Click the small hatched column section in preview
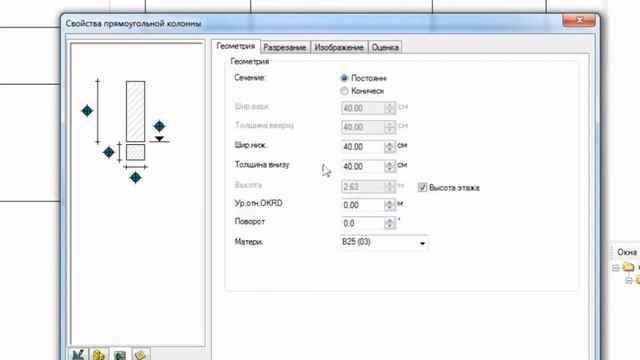 point(136,152)
